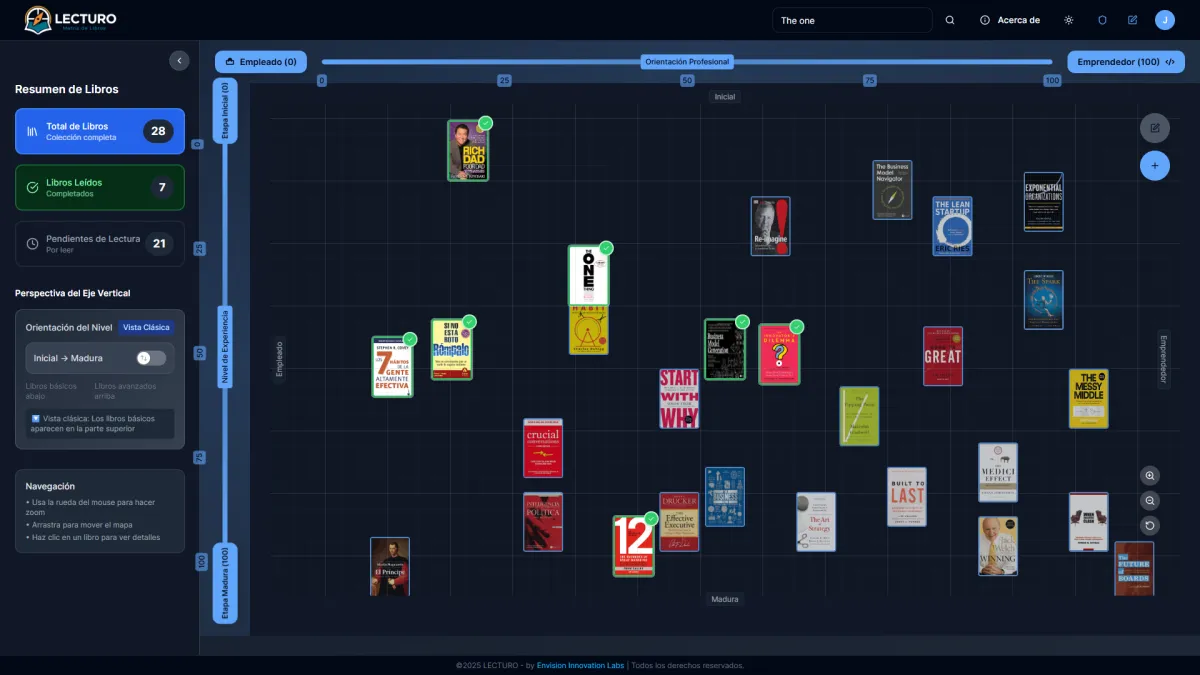
Task: Click Empleado (0) axis button
Action: coord(261,62)
